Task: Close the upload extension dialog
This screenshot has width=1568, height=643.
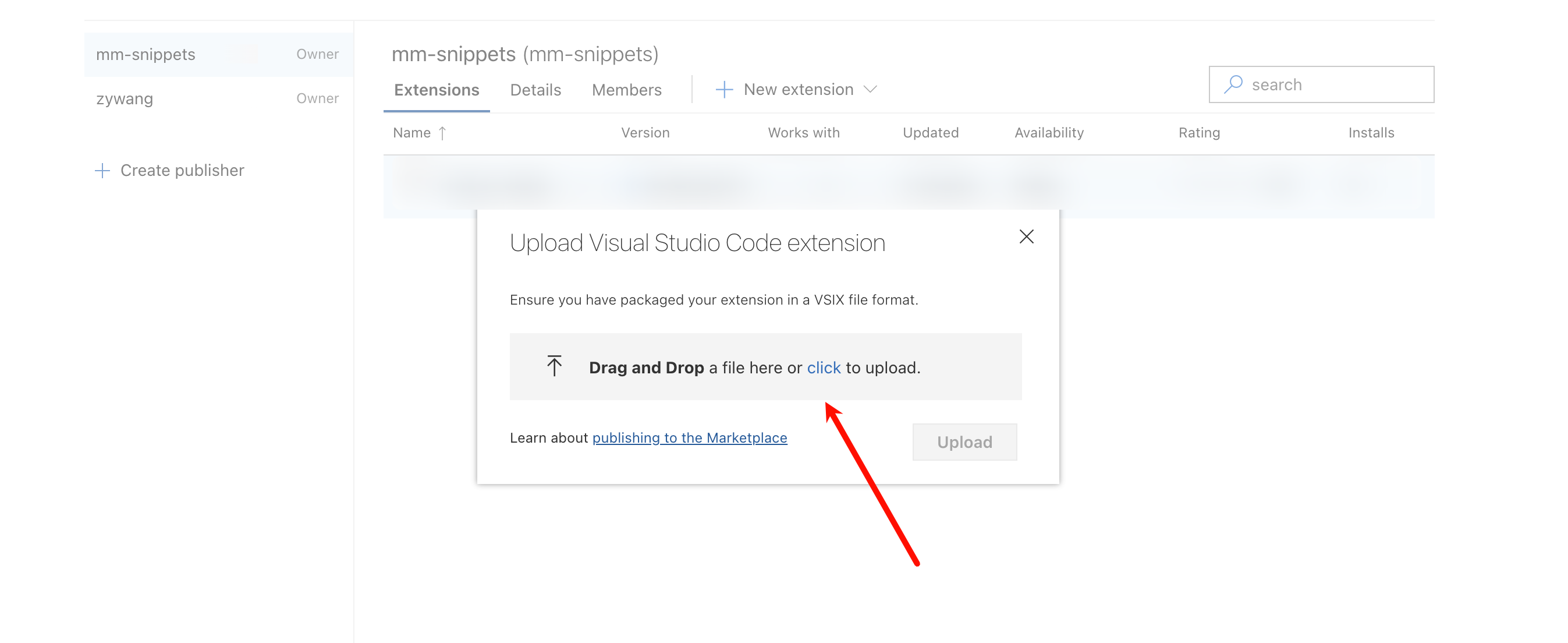Action: click(x=1026, y=236)
